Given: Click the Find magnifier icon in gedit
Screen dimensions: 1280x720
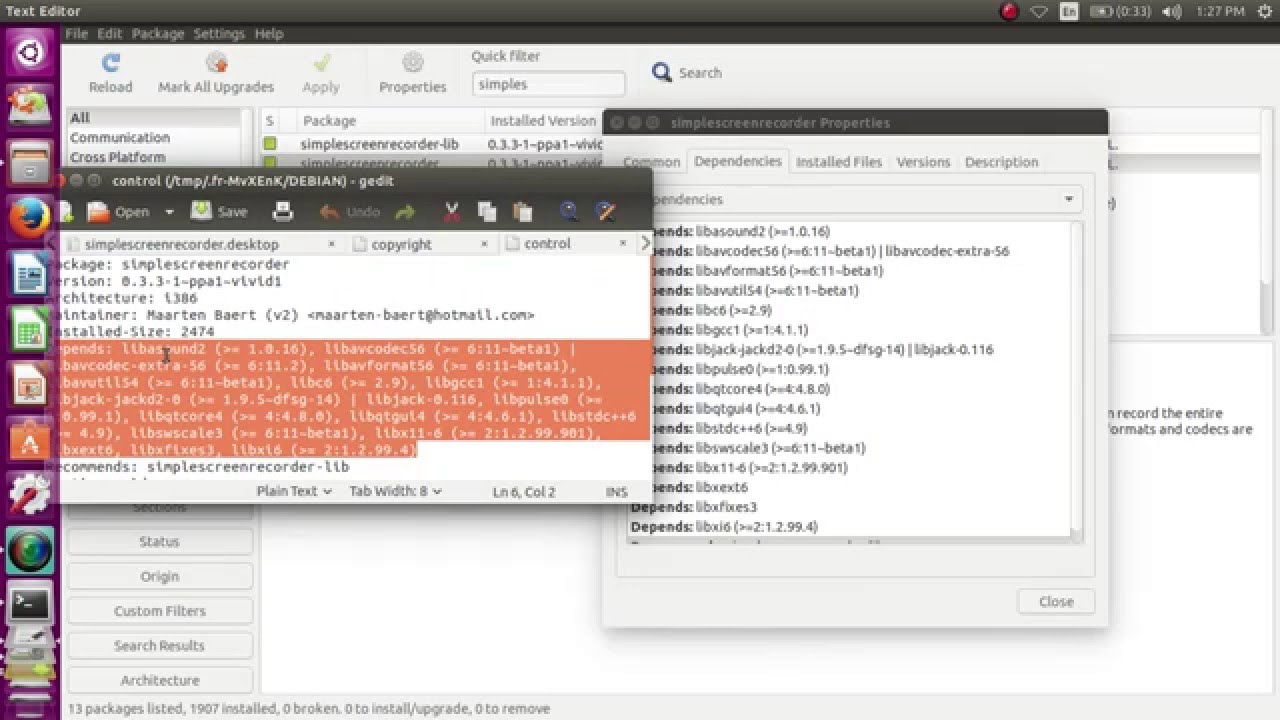Looking at the screenshot, I should click(x=569, y=211).
